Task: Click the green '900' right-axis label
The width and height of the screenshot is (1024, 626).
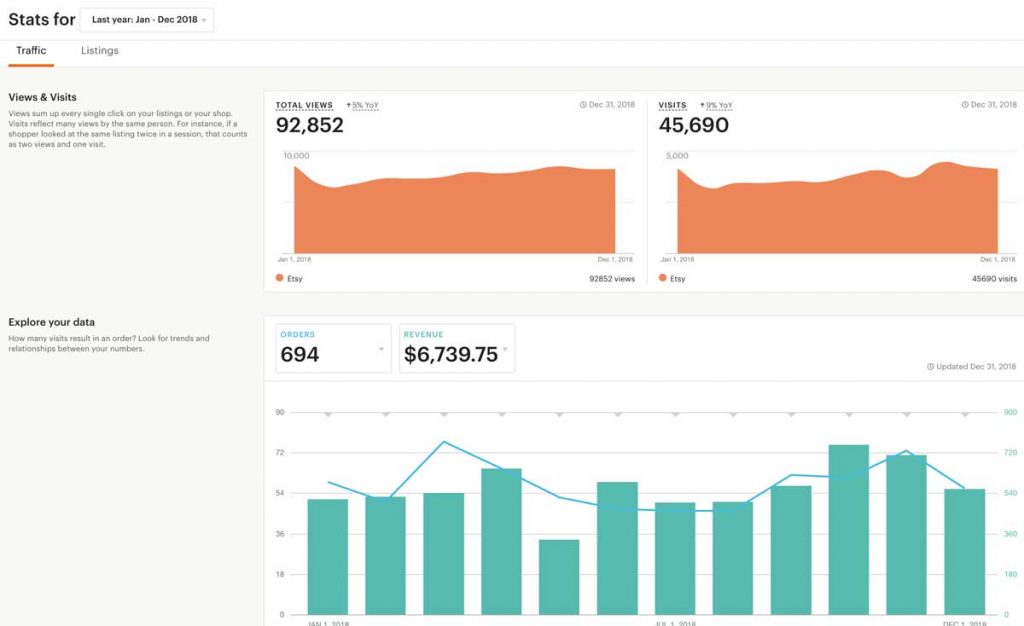Action: tap(1010, 412)
